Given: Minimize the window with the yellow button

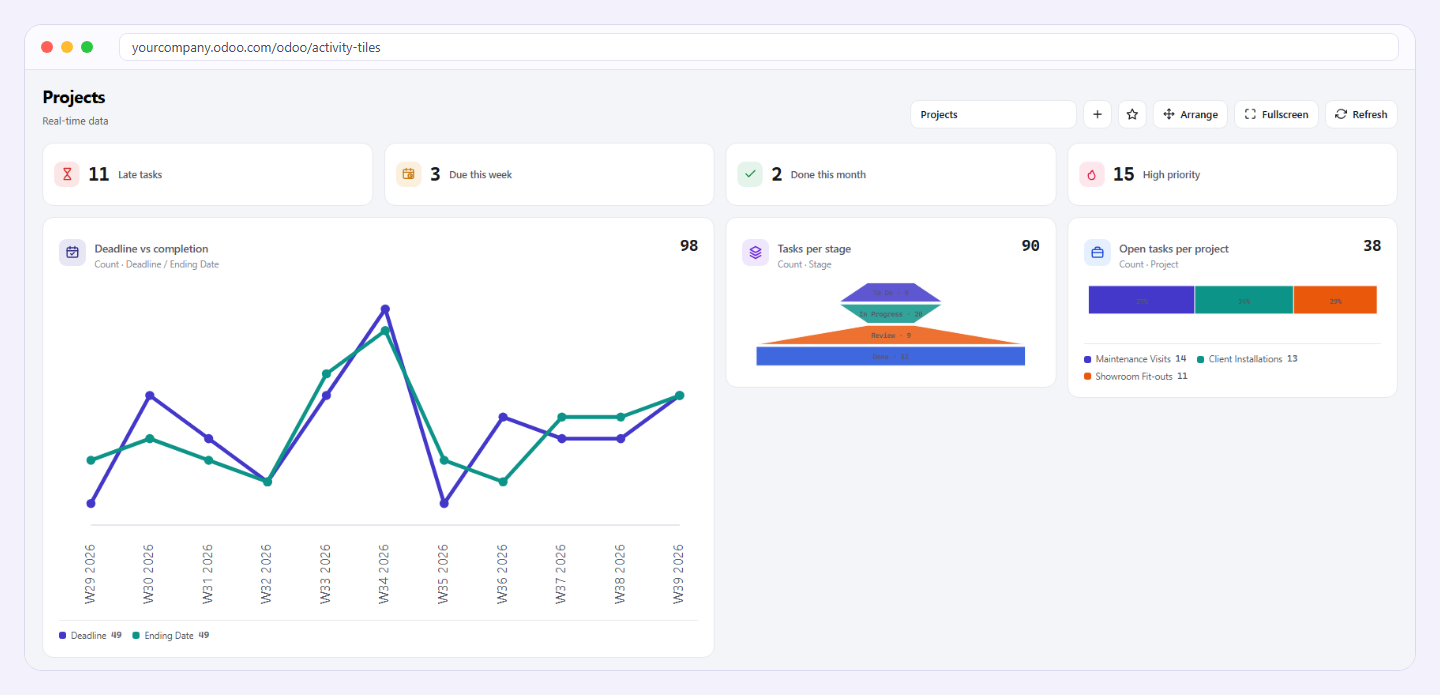Looking at the screenshot, I should click(67, 47).
